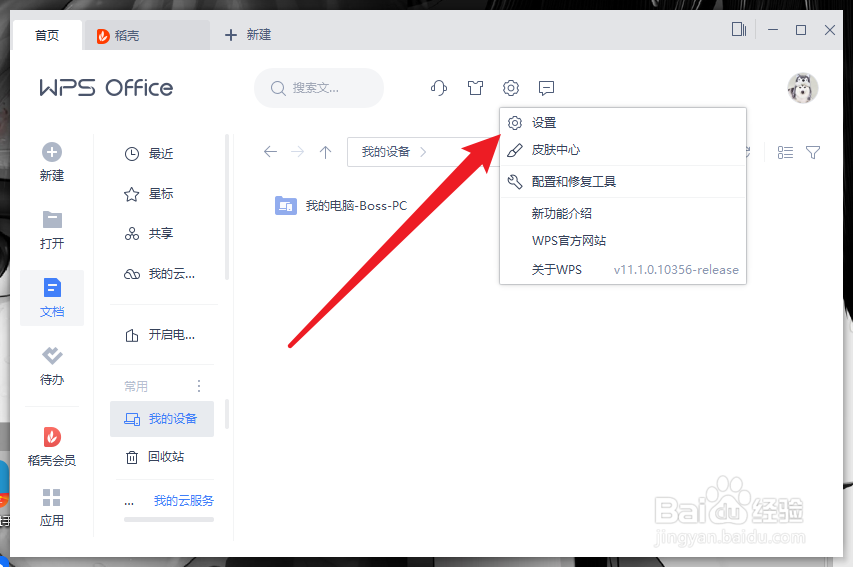Click the version text v11.1.0.10356-release
This screenshot has width=853, height=567.
[676, 270]
